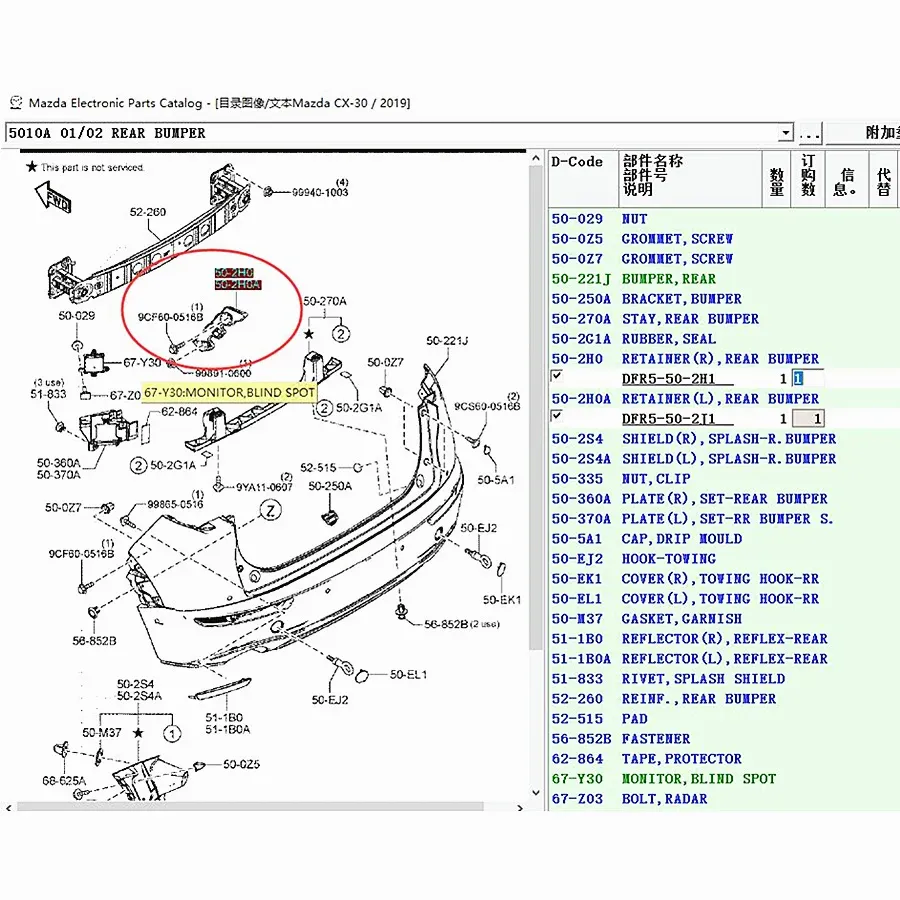Click the 51-1B0 reflector callout in the diagram
This screenshot has width=900, height=900.
tap(223, 717)
